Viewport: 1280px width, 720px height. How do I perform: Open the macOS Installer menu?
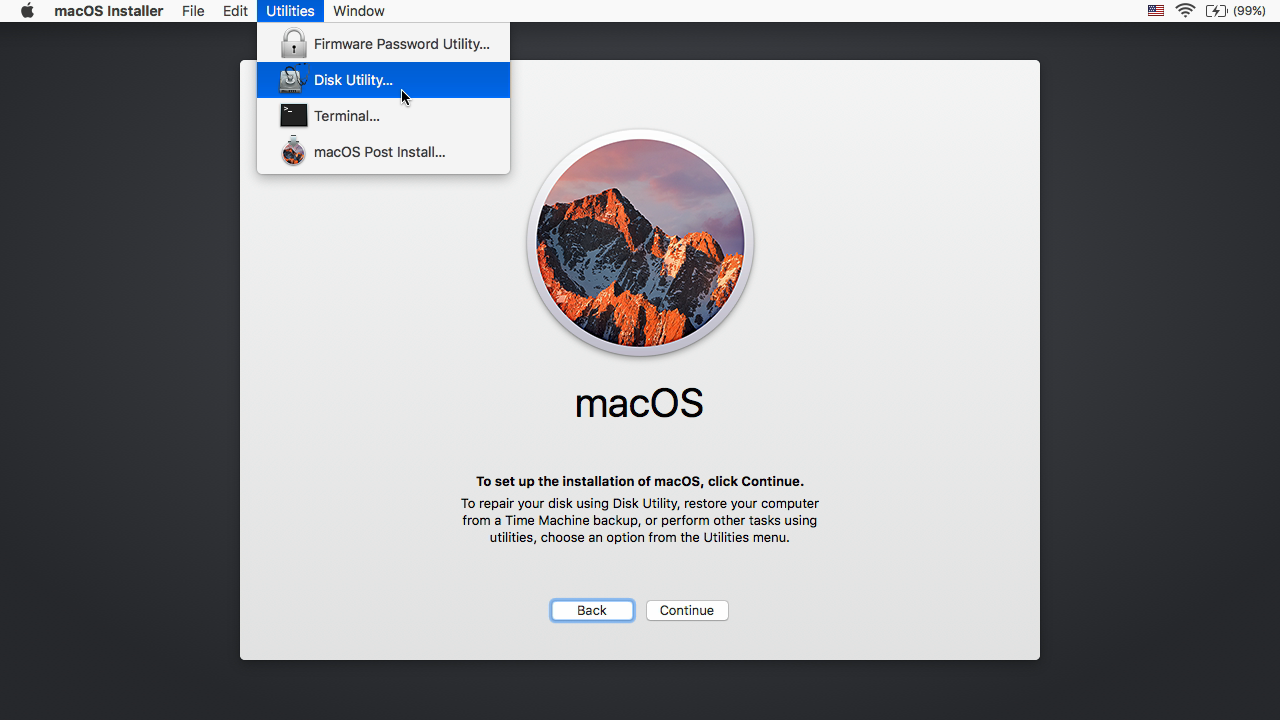(109, 11)
